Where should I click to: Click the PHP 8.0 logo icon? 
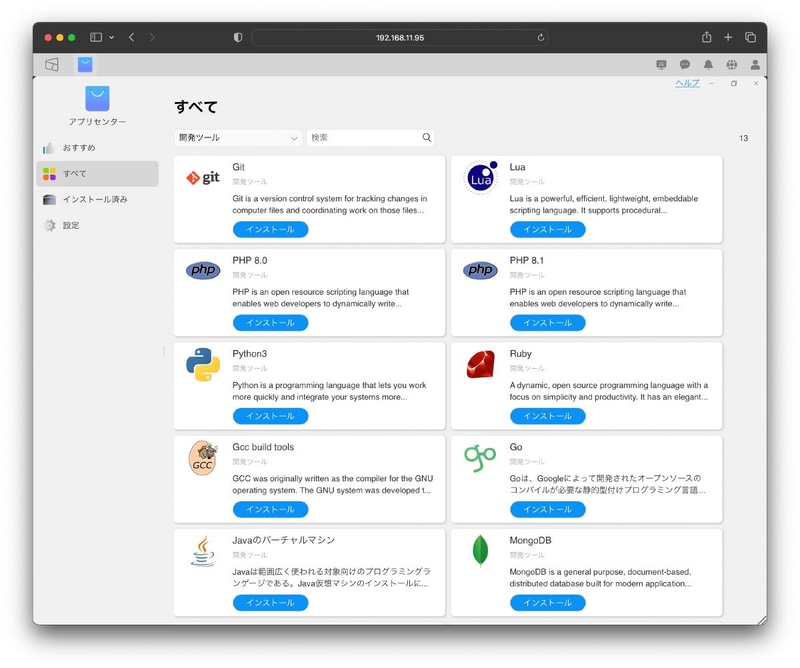pos(203,270)
